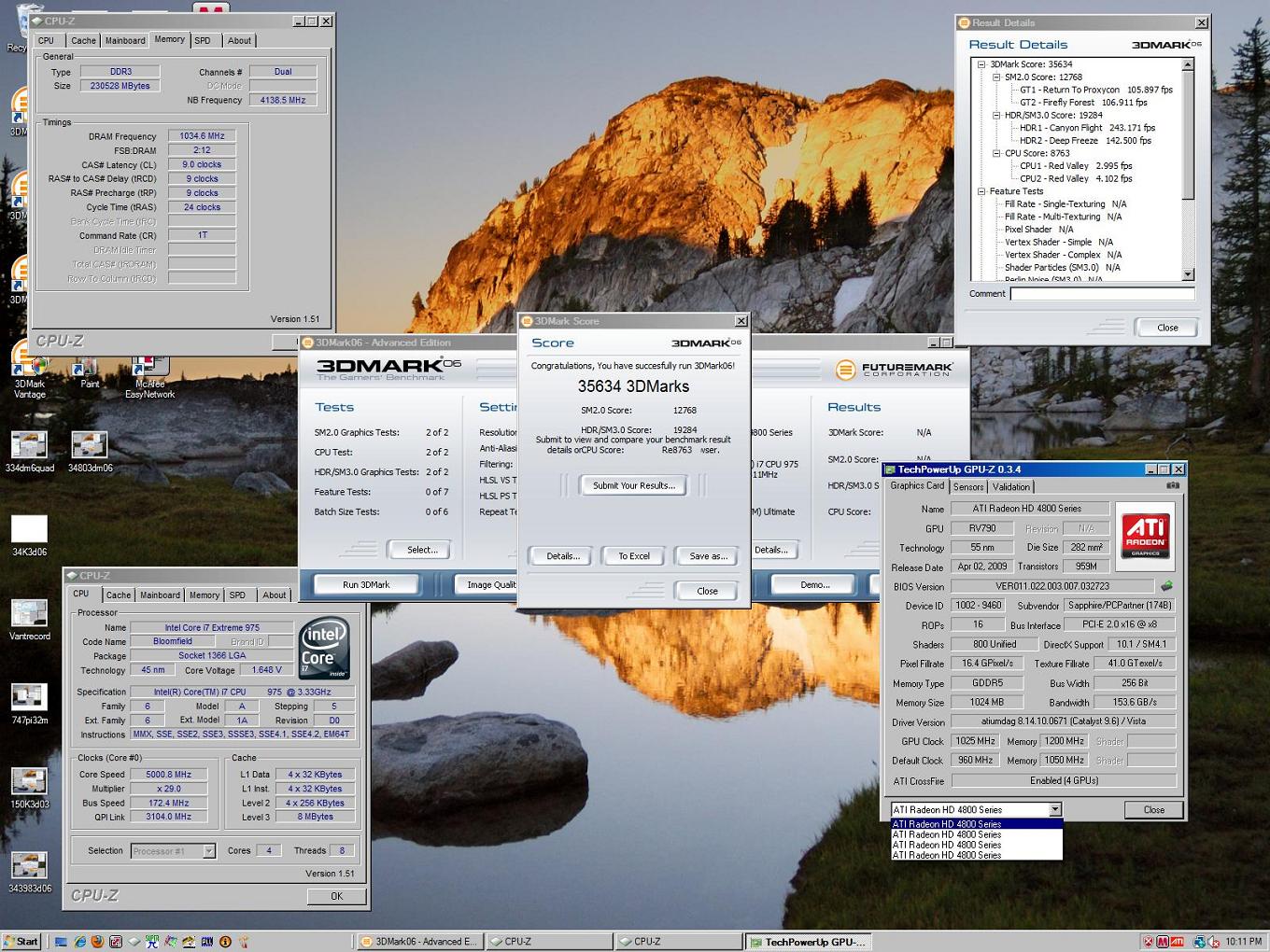Close the Result Details dialog via Close button
The height and width of the screenshot is (952, 1270).
pyautogui.click(x=1167, y=328)
